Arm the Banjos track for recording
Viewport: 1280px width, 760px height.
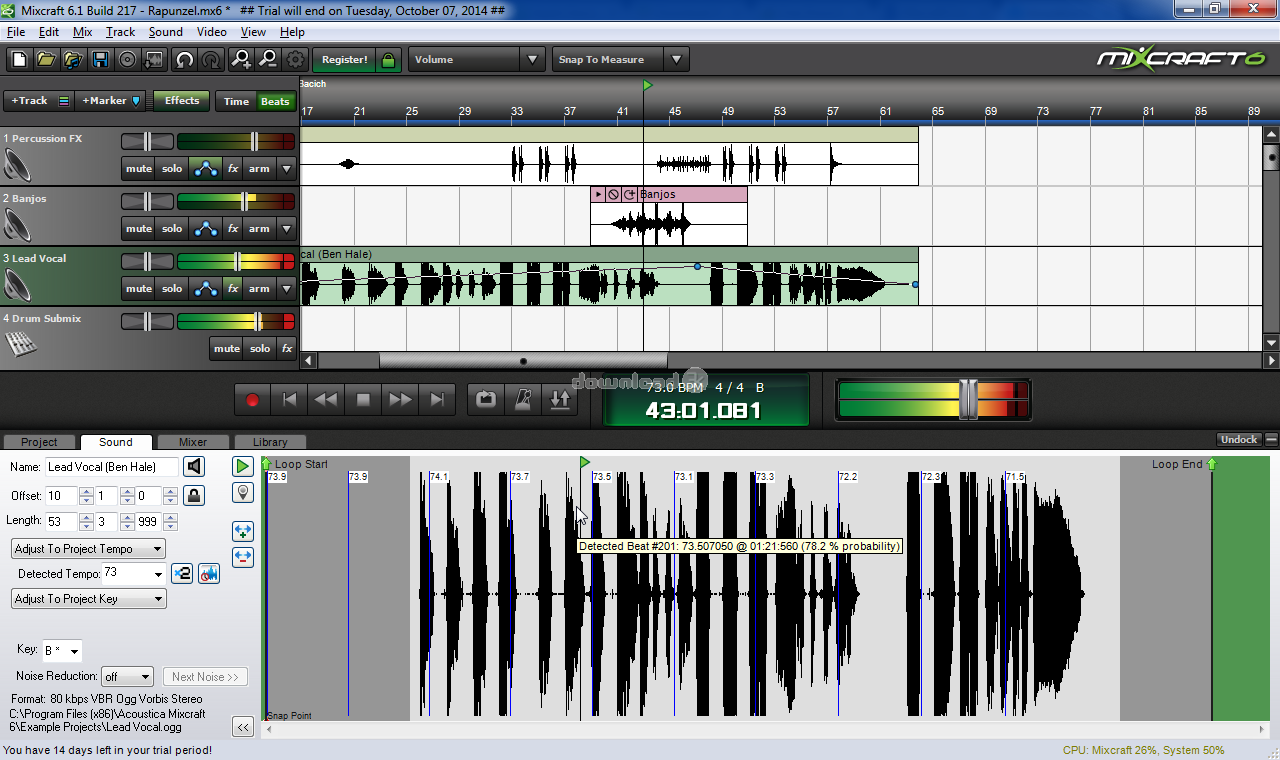click(x=259, y=229)
